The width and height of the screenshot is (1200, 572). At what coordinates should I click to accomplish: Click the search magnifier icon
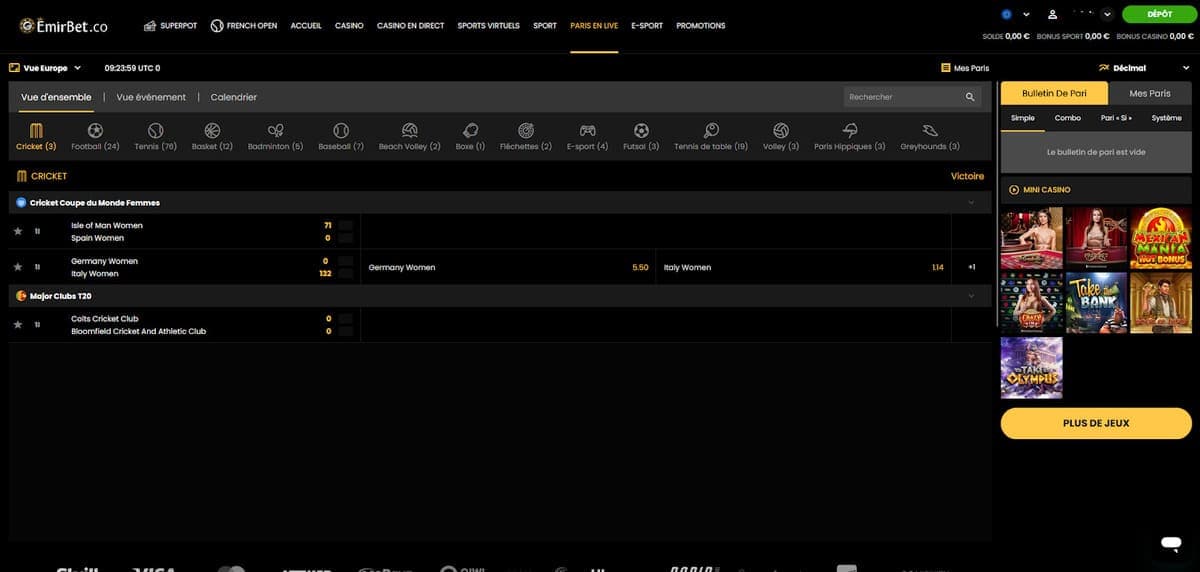(x=970, y=97)
